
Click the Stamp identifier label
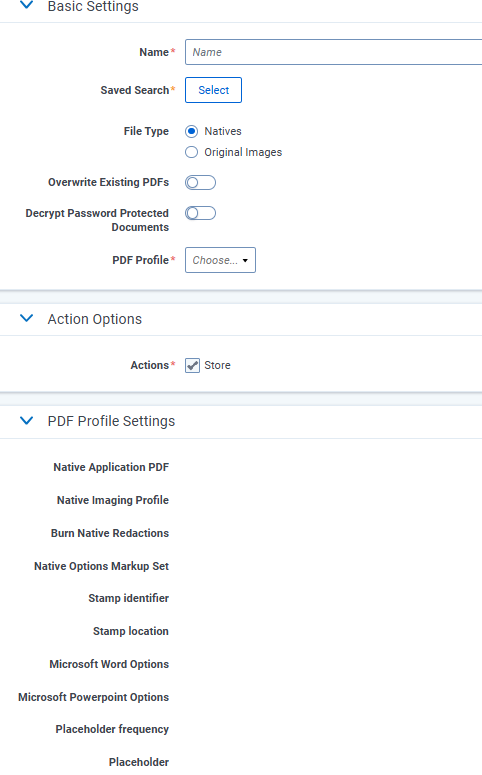(129, 598)
